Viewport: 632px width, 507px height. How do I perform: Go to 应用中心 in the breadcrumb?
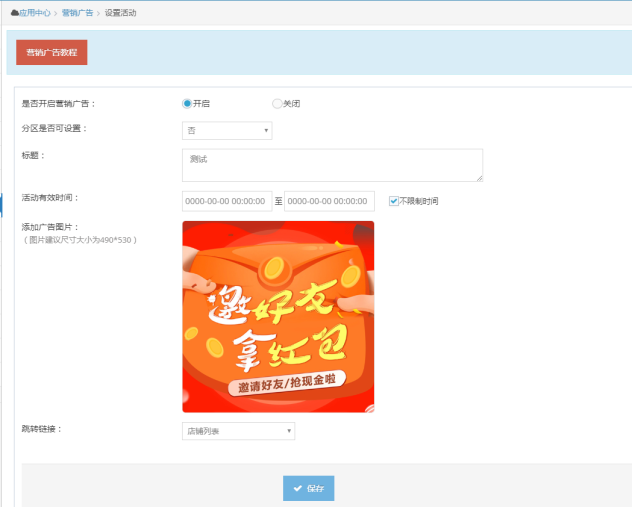coord(36,13)
